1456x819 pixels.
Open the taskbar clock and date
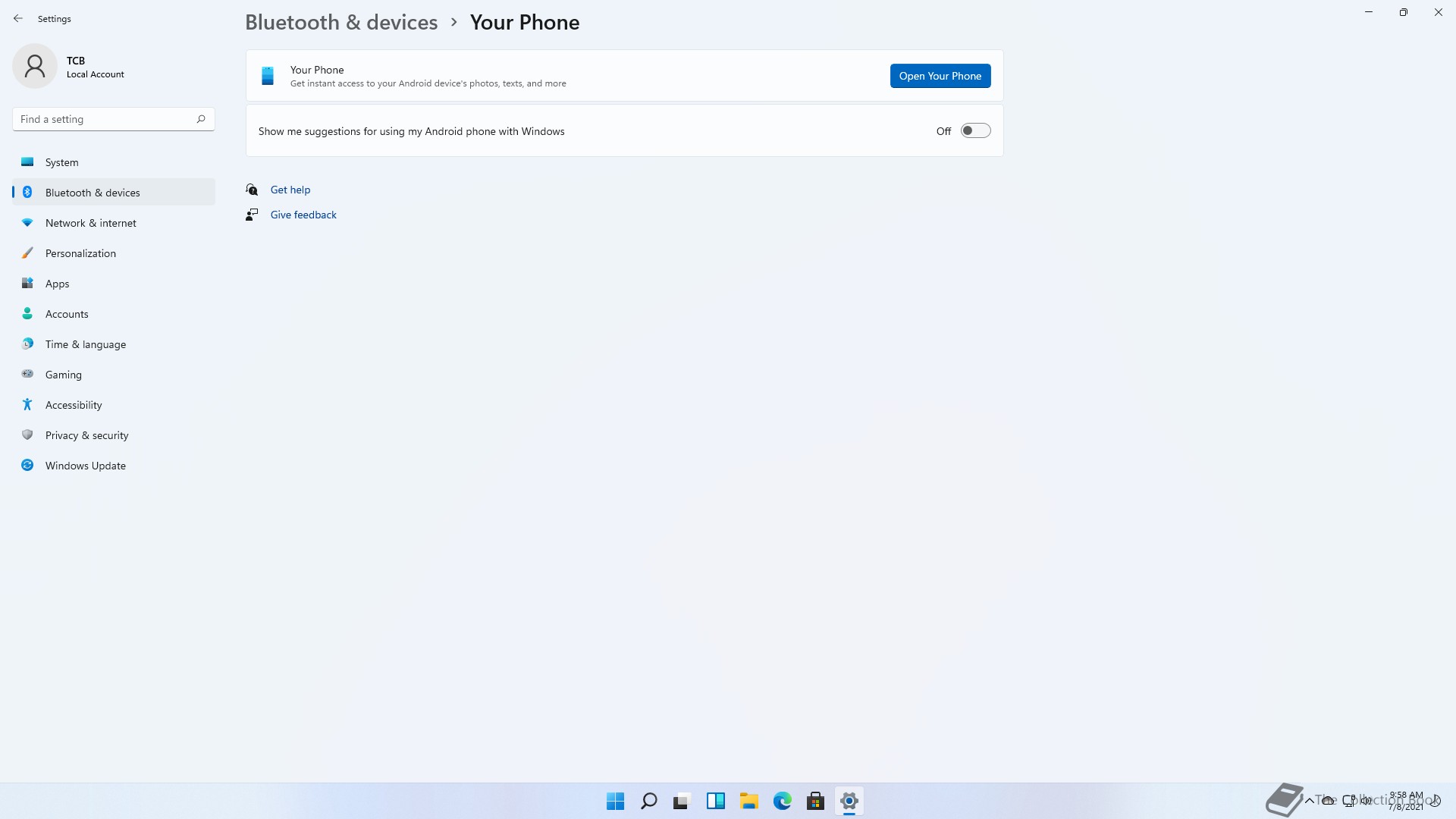pos(1405,801)
